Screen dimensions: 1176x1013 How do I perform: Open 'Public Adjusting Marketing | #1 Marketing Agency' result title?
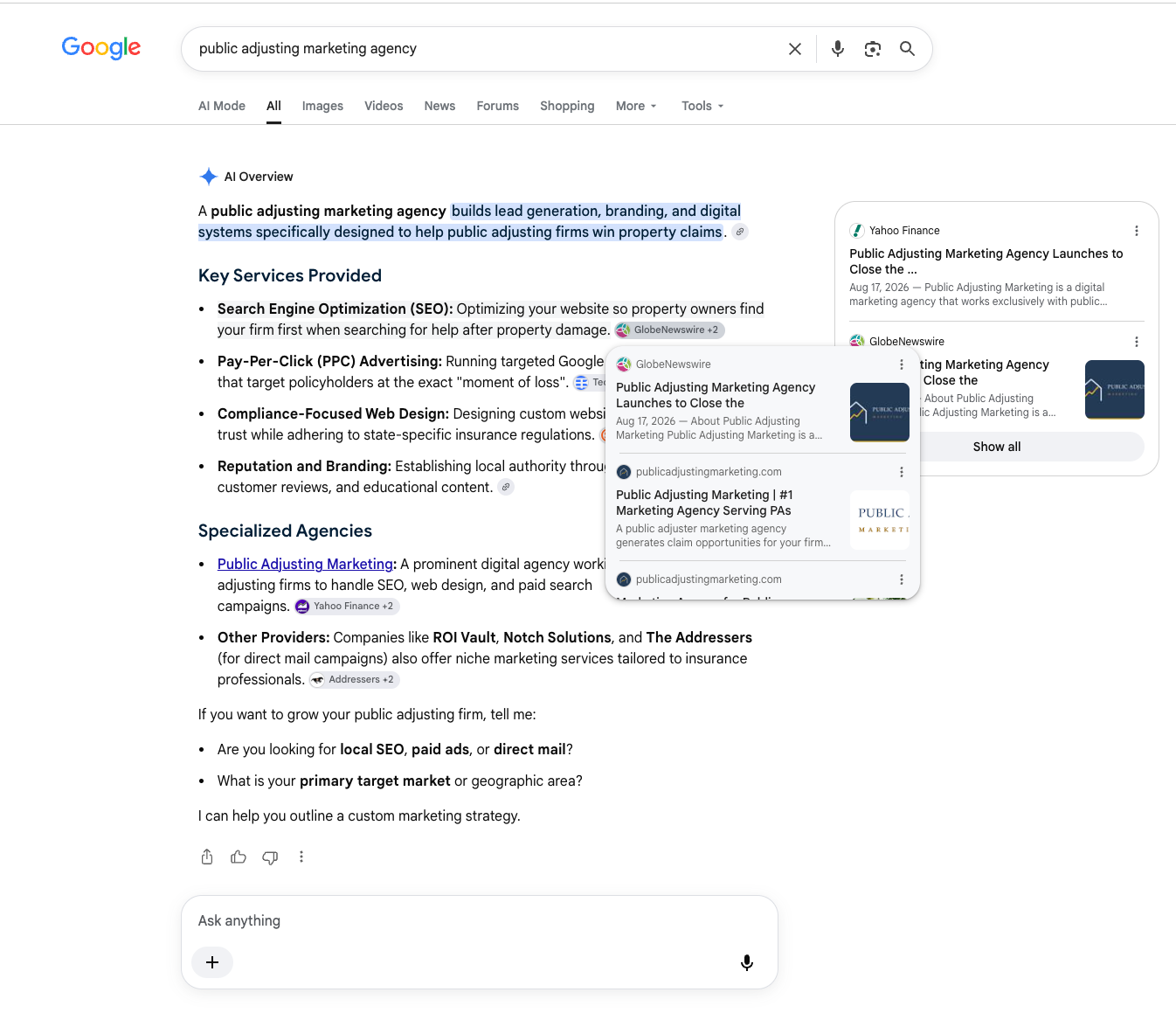[x=704, y=503]
